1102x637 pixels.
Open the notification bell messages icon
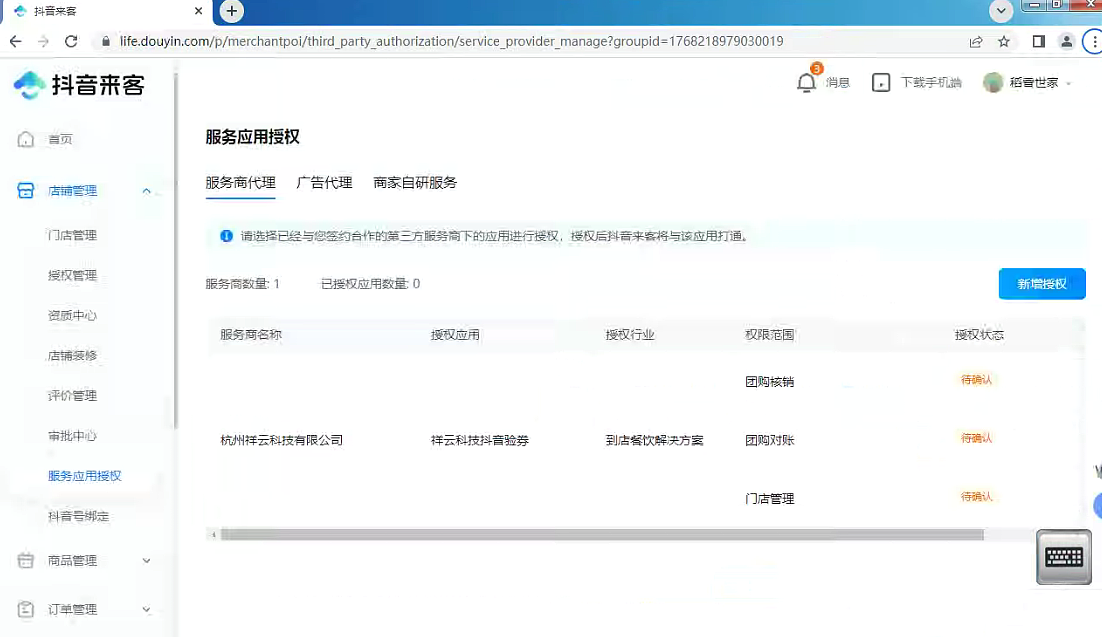click(807, 82)
